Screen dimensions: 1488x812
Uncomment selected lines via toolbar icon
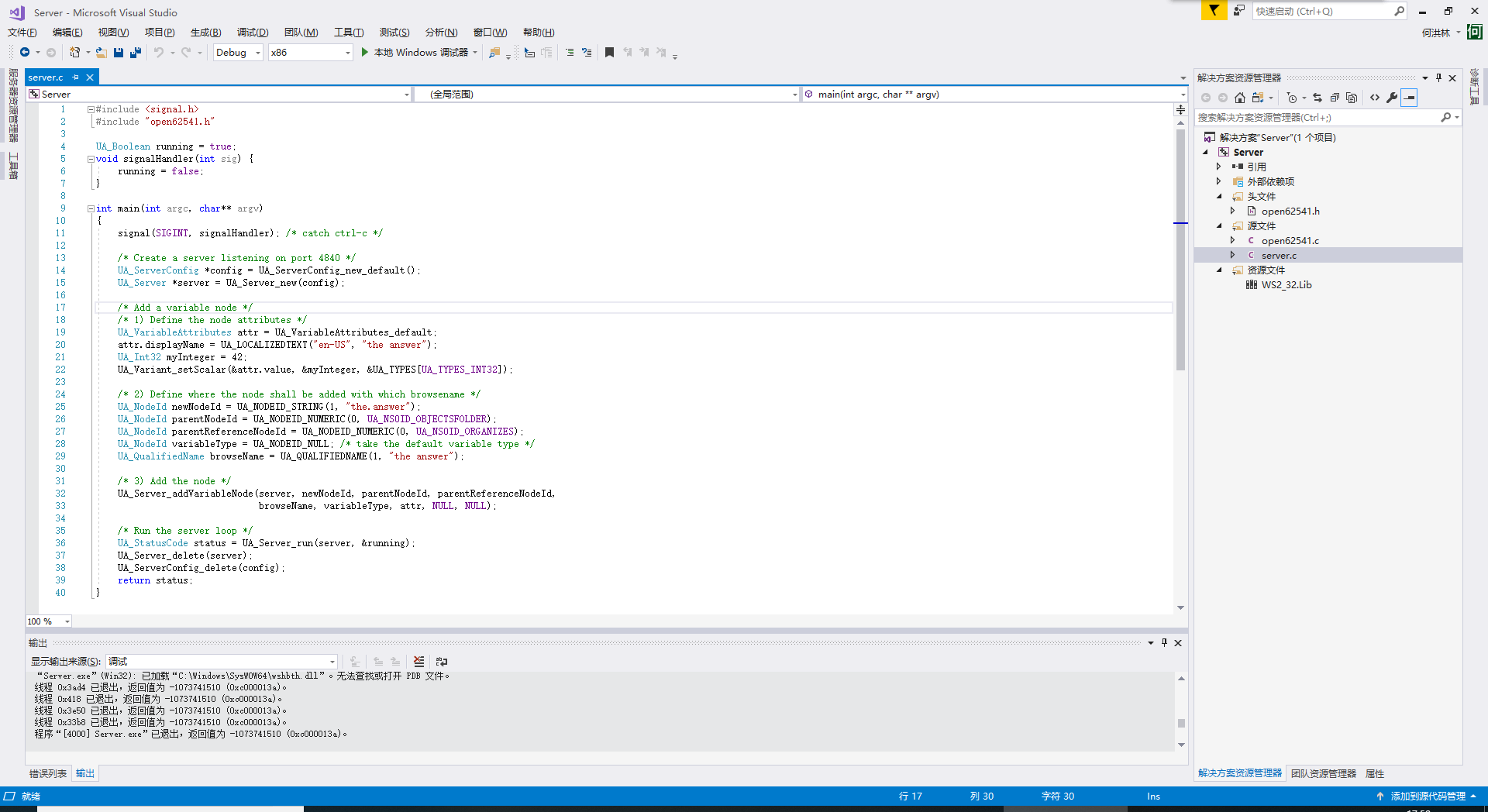pyautogui.click(x=587, y=52)
